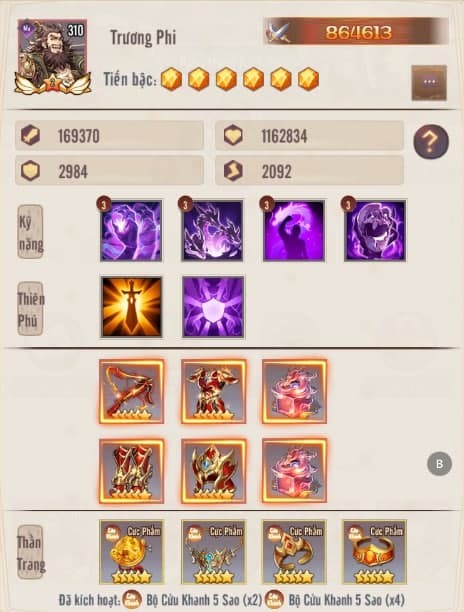Open the three-dots more options button
The height and width of the screenshot is (612, 464).
click(x=429, y=82)
